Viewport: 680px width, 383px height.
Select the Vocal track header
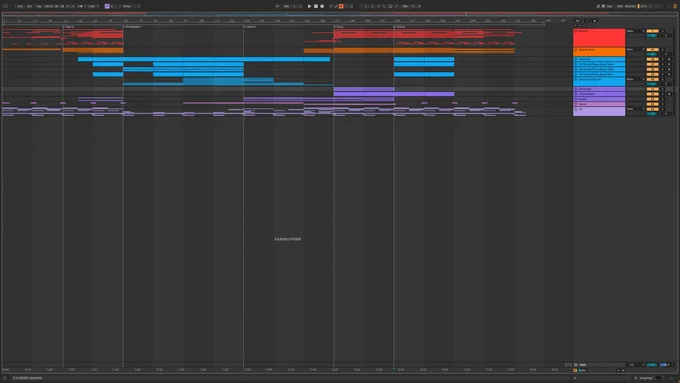point(599,104)
